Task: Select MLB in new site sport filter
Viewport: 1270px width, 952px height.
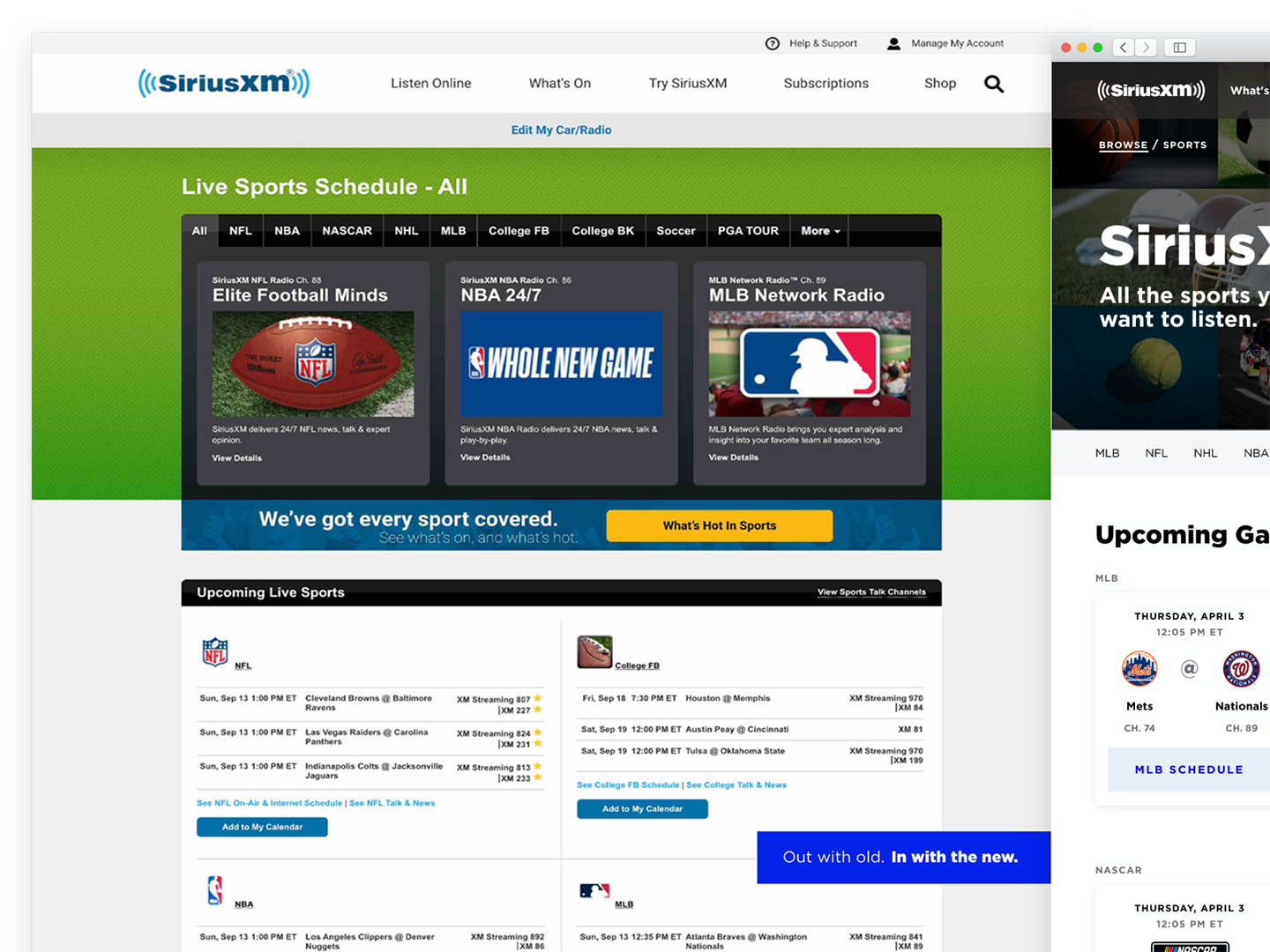Action: click(x=1107, y=453)
